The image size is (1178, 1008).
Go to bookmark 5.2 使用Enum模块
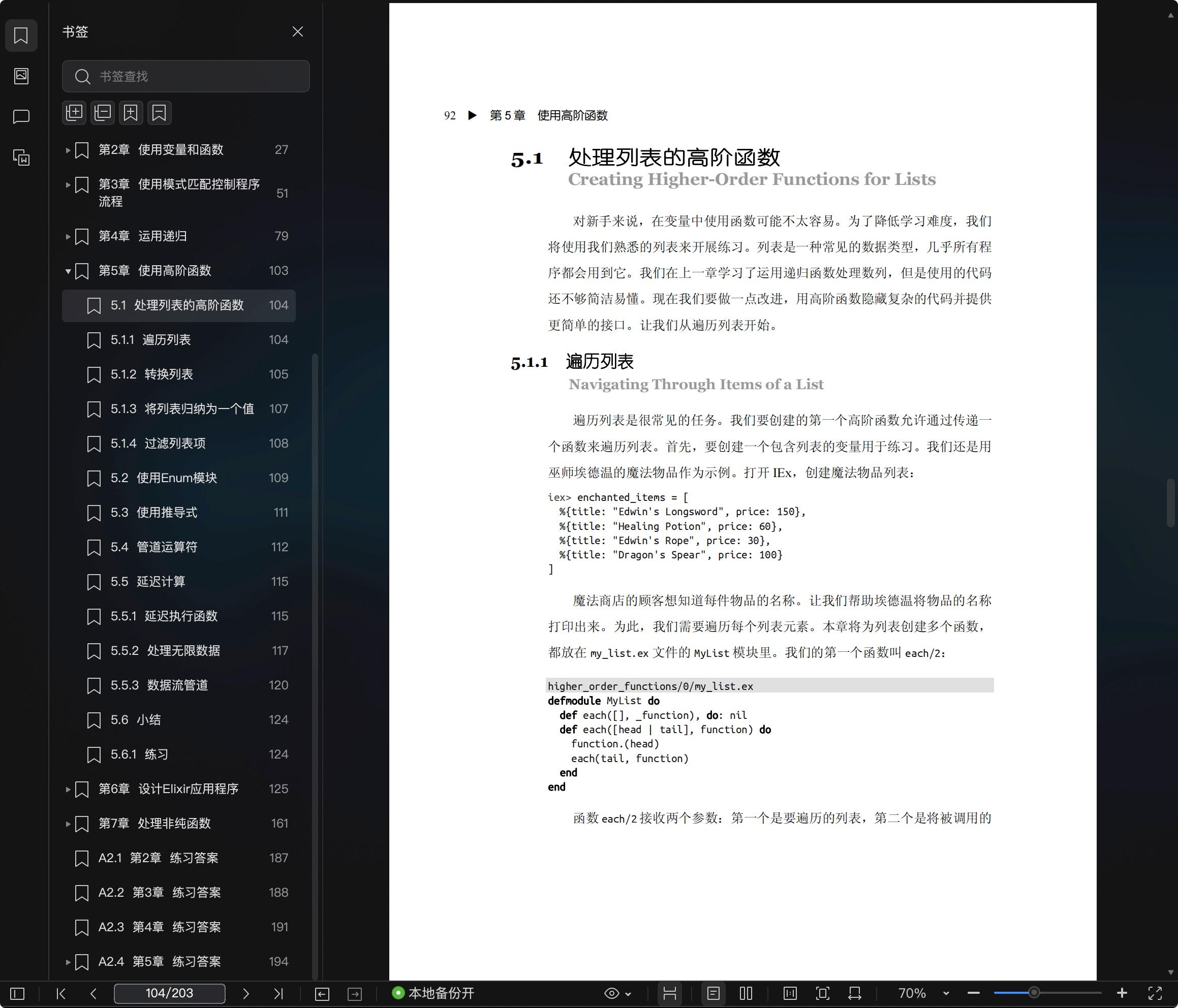pyautogui.click(x=178, y=478)
